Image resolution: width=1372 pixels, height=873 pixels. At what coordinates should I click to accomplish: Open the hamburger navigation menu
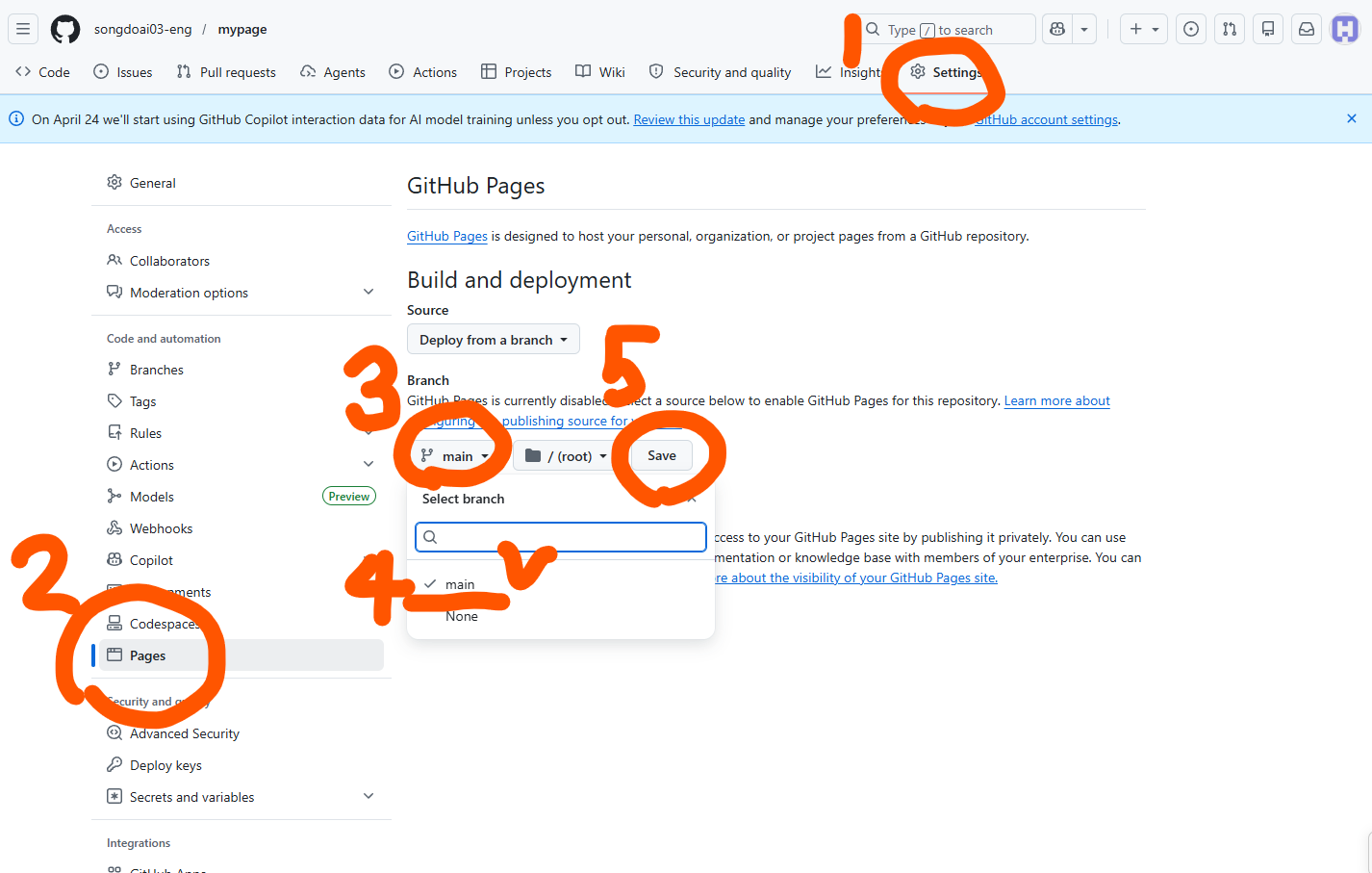tap(23, 29)
